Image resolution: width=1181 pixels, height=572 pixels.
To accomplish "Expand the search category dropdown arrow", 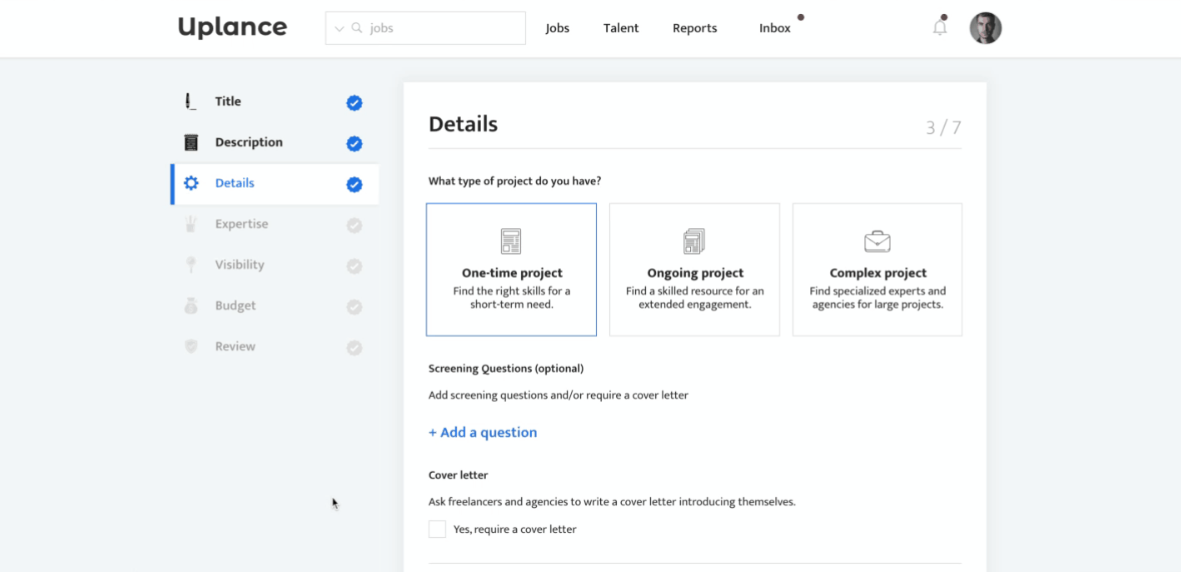I will 338,29.
